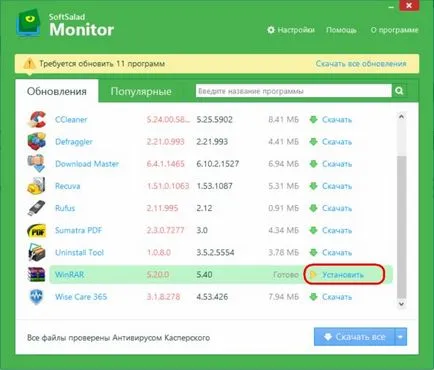Click the Kaspersky antivirus checked notice
Viewport: 434px width, 370px height.
pos(118,338)
